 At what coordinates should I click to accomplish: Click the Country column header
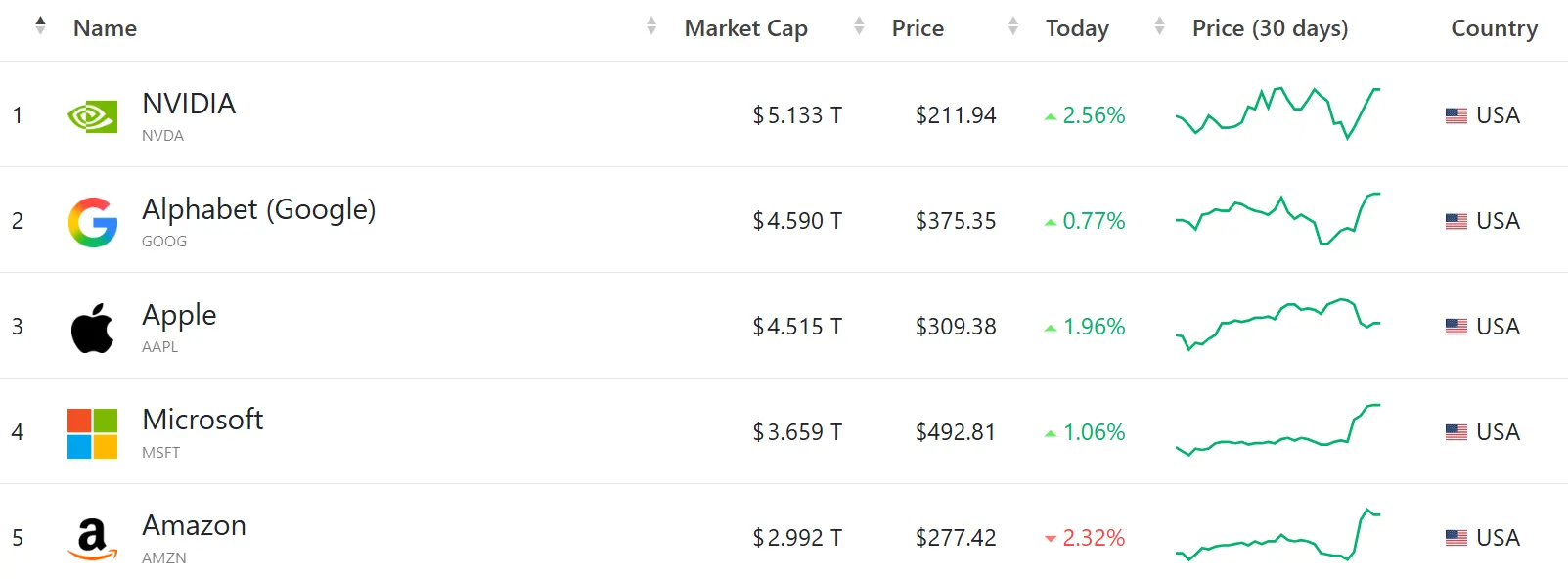click(x=1495, y=28)
